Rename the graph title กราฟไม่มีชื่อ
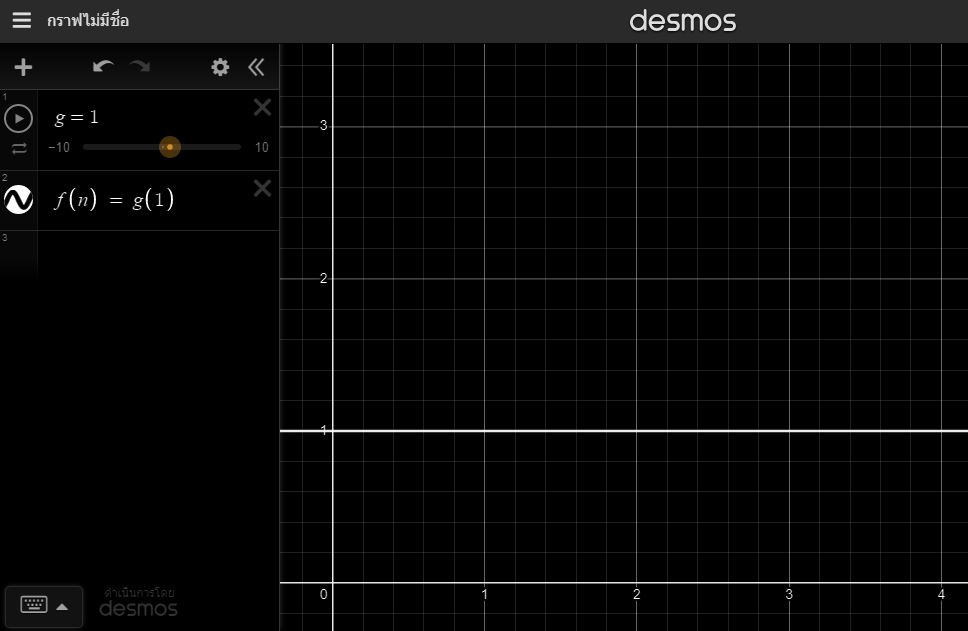 click(x=88, y=21)
